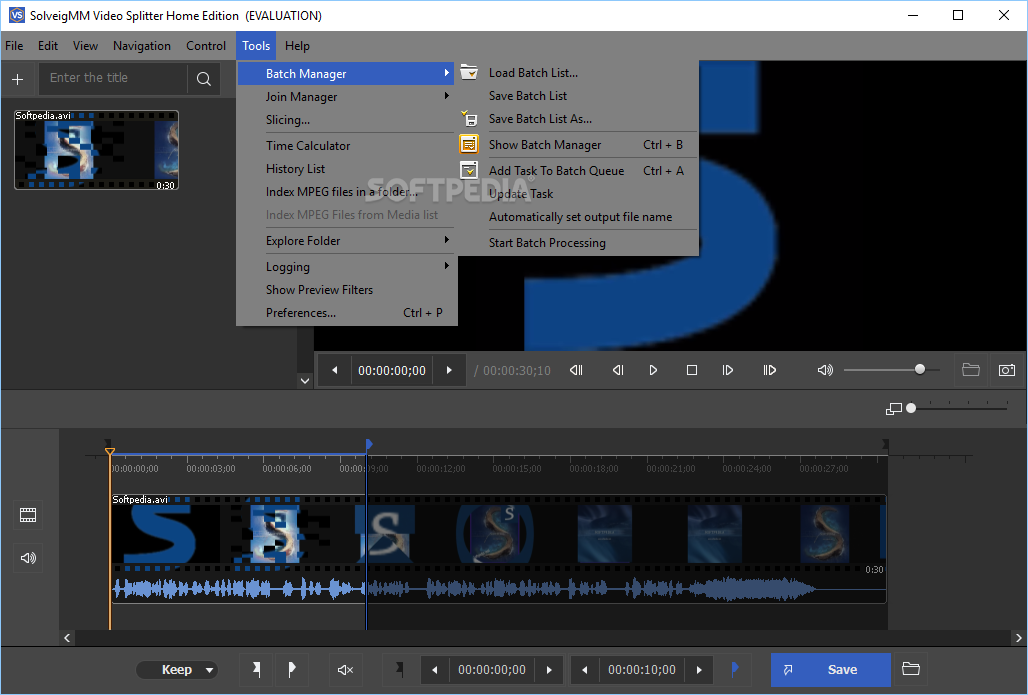The width and height of the screenshot is (1028, 695).
Task: Expand the Logging submenu
Action: click(446, 266)
